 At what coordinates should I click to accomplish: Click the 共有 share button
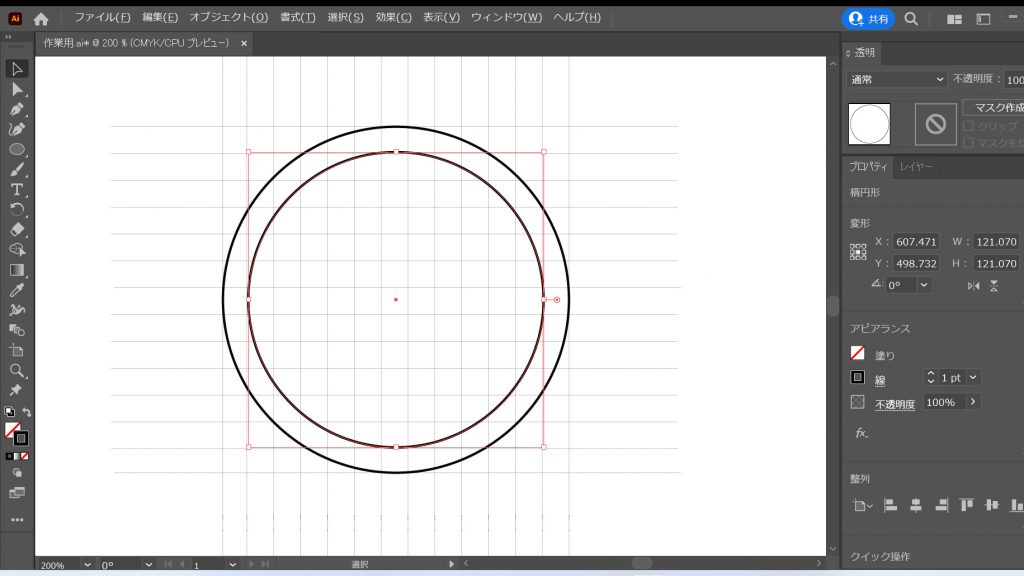869,19
